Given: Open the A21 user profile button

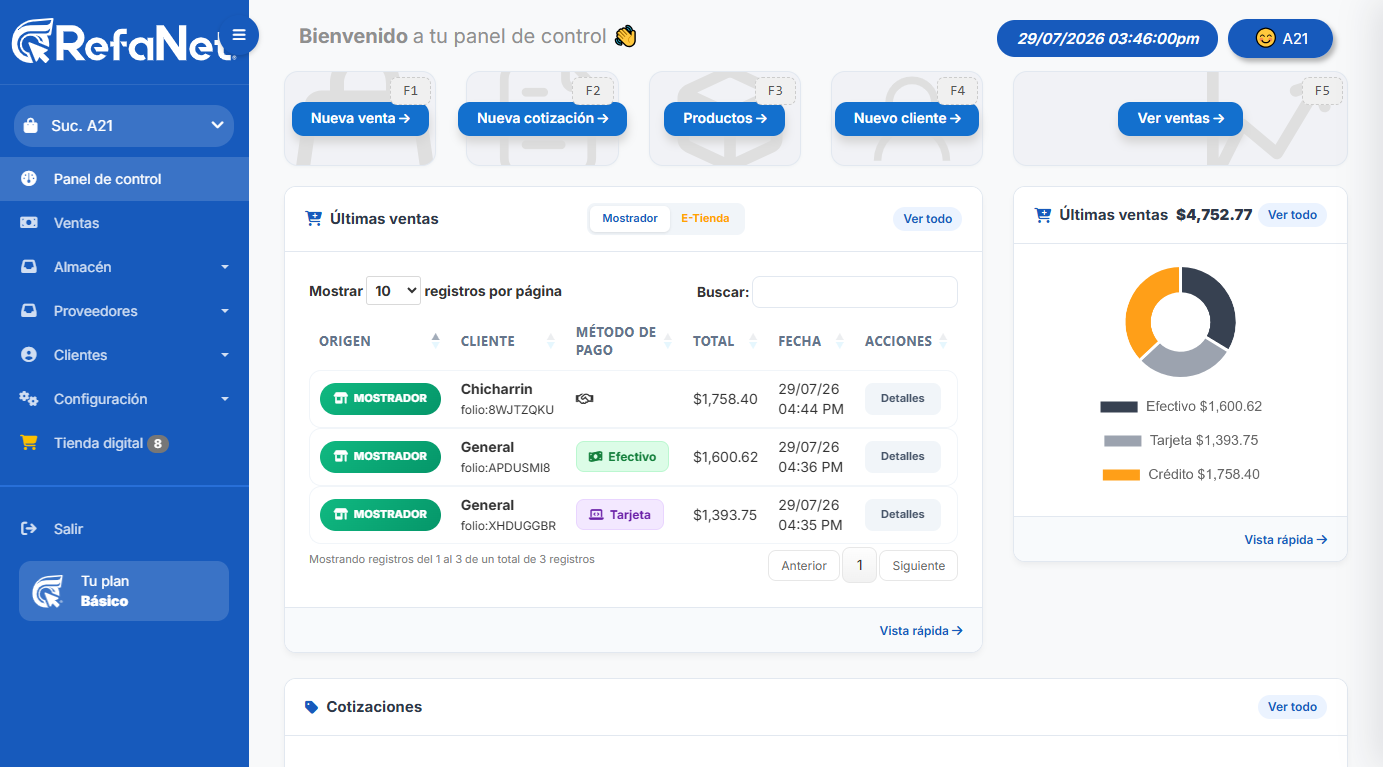Looking at the screenshot, I should (1281, 39).
